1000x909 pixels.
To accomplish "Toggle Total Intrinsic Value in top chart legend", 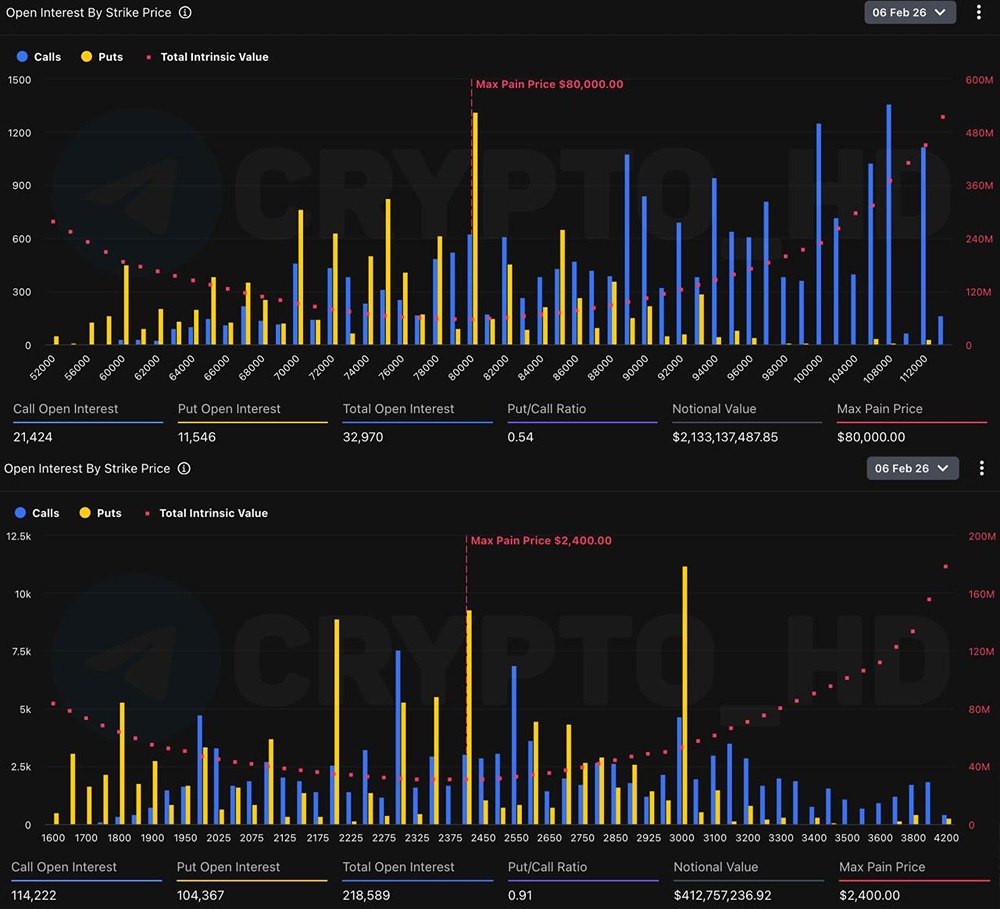I will click(207, 57).
